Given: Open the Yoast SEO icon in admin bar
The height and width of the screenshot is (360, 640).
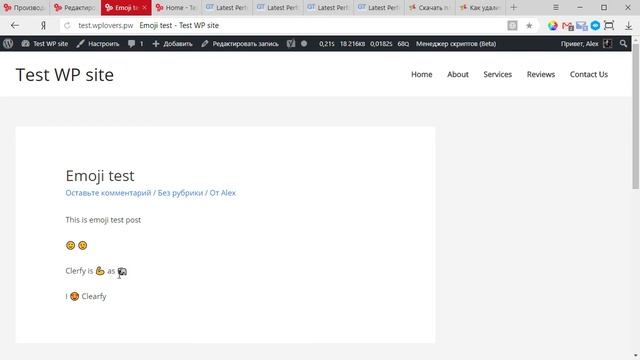Looking at the screenshot, I should (x=291, y=44).
